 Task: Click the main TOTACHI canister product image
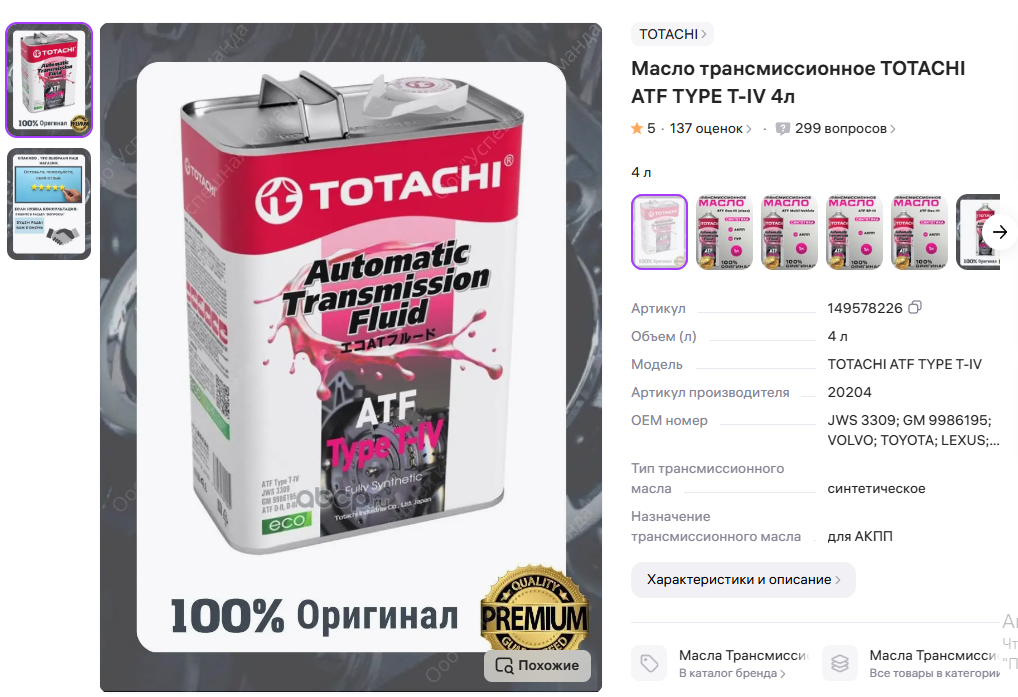coord(351,357)
